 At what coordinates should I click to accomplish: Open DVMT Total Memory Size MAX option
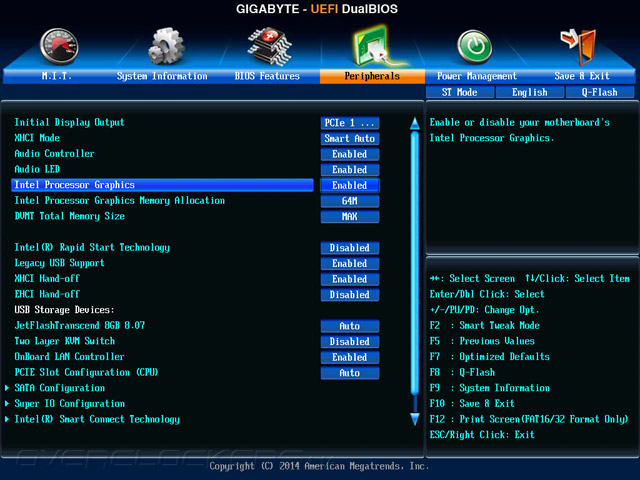tap(350, 216)
